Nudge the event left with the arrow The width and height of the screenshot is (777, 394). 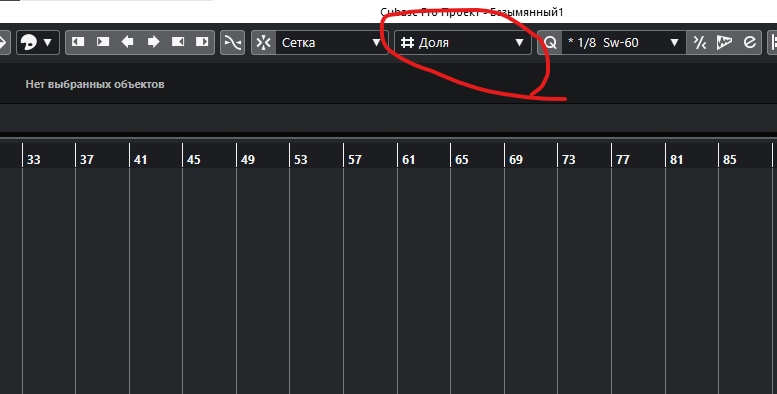[x=127, y=42]
